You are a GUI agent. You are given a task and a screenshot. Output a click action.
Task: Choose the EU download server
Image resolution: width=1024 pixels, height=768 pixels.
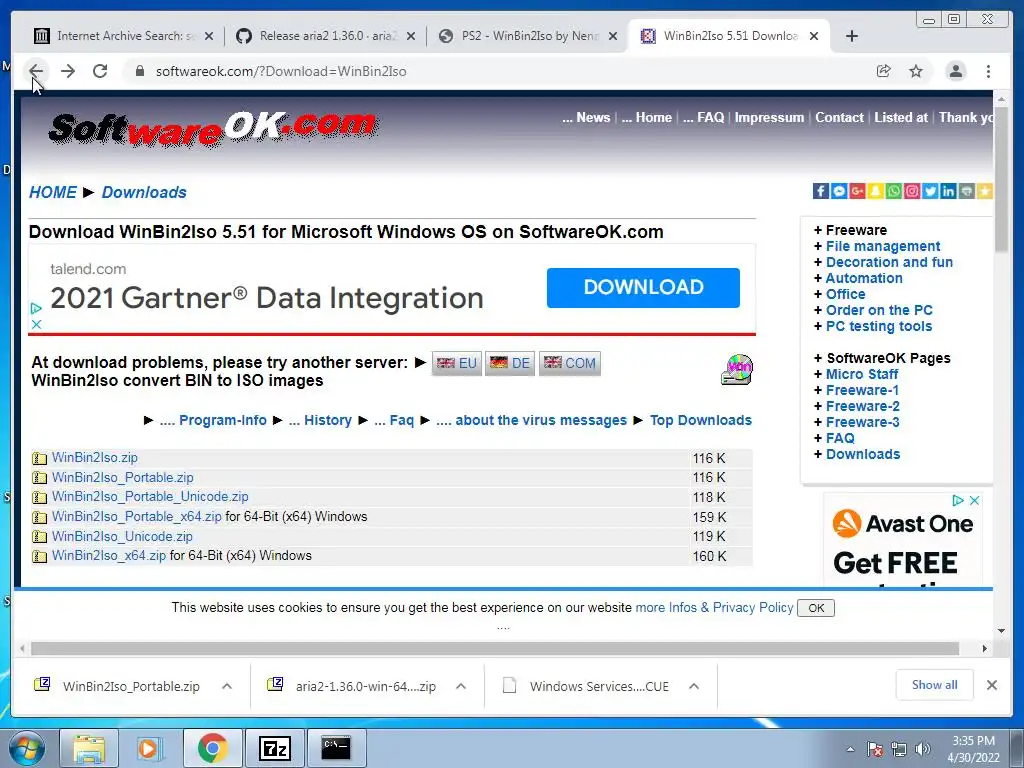coord(456,363)
